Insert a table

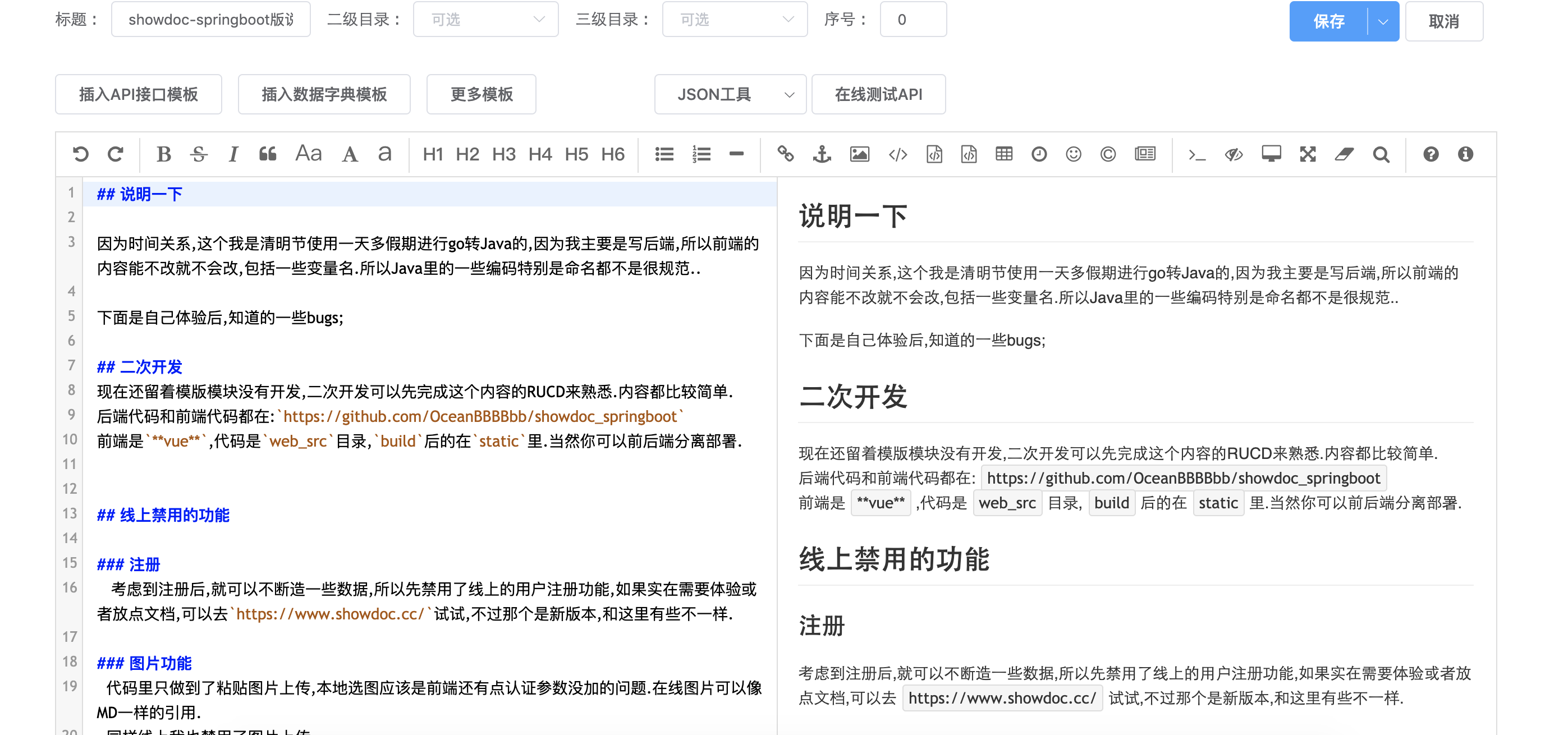(x=1004, y=154)
